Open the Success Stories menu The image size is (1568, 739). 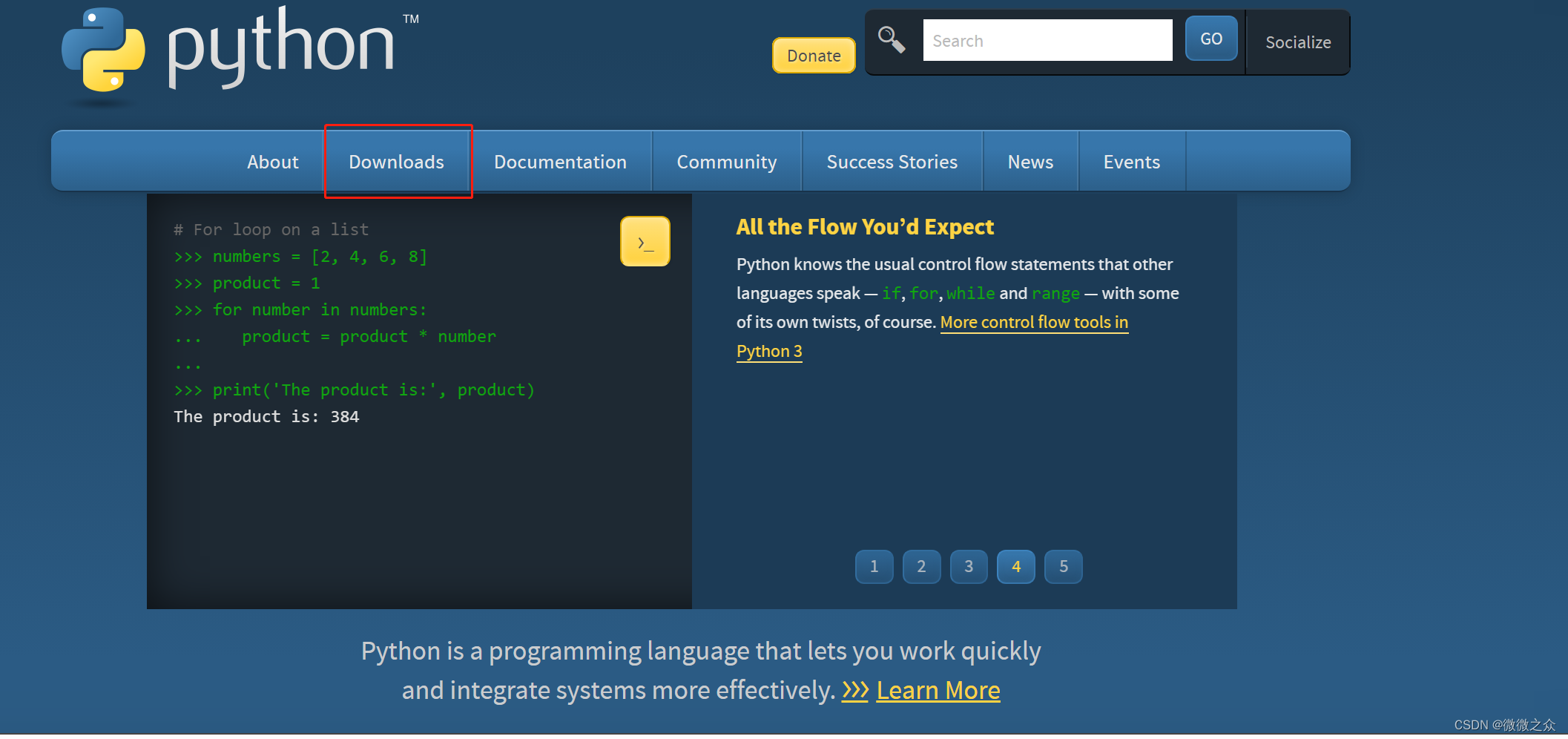click(892, 162)
